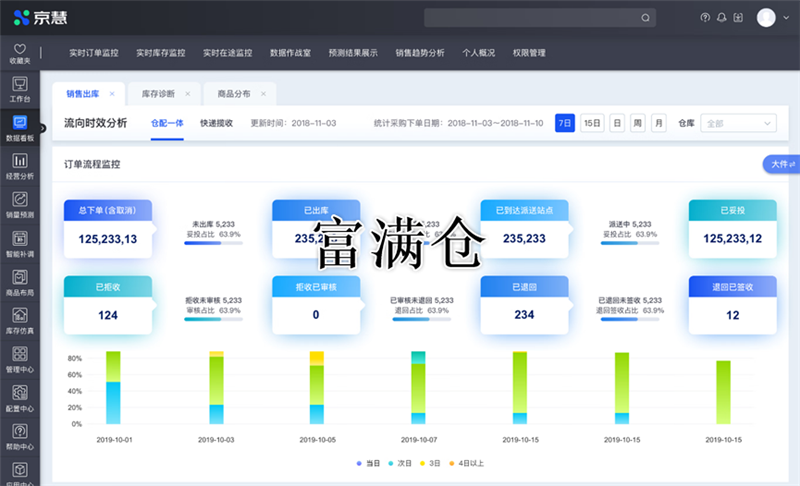This screenshot has width=800, height=486.
Task: Click the 总下单(含取消) card
Action: tap(108, 228)
